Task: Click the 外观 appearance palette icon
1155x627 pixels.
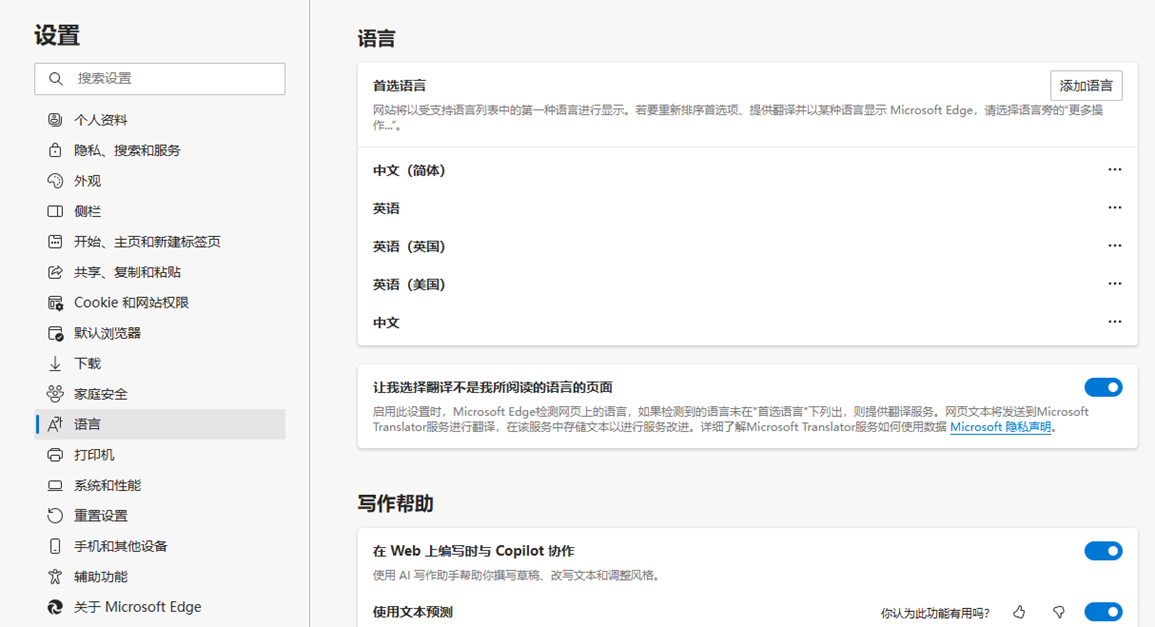Action: pos(55,181)
